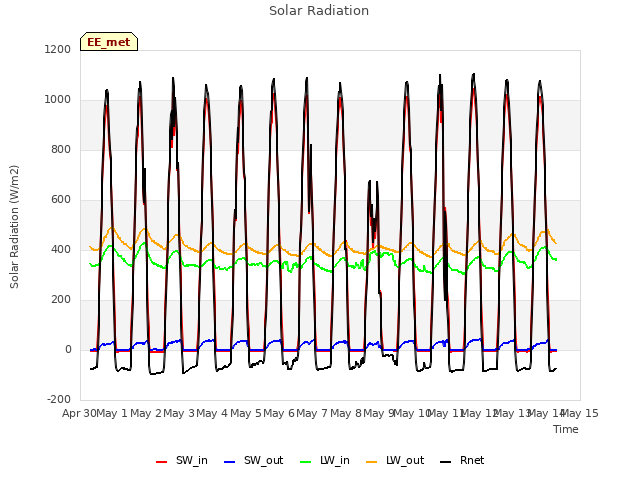Toggle the SW_in legend entry
Image resolution: width=640 pixels, height=480 pixels.
(182, 460)
